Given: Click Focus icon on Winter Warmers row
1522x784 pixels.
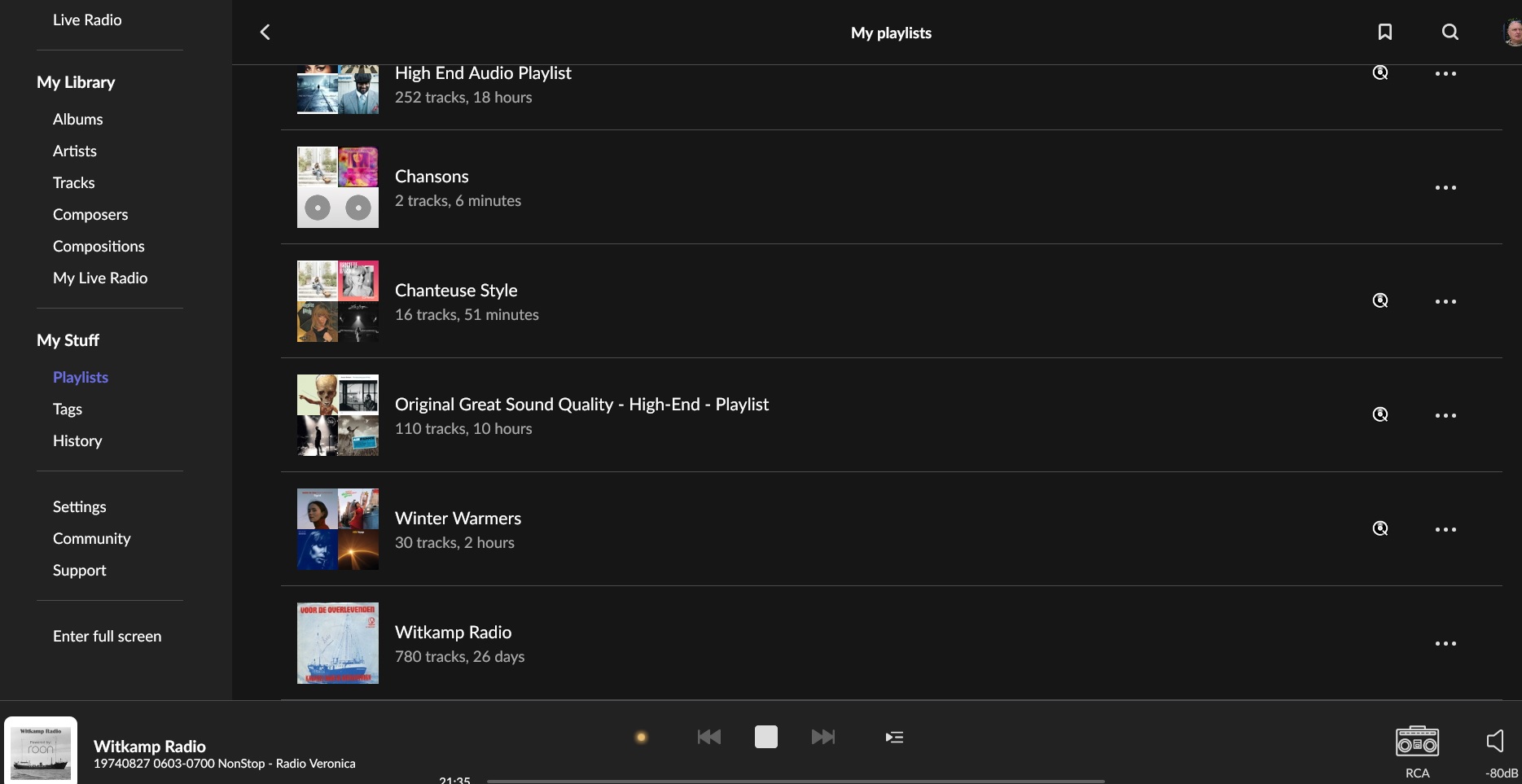Looking at the screenshot, I should coord(1380,528).
